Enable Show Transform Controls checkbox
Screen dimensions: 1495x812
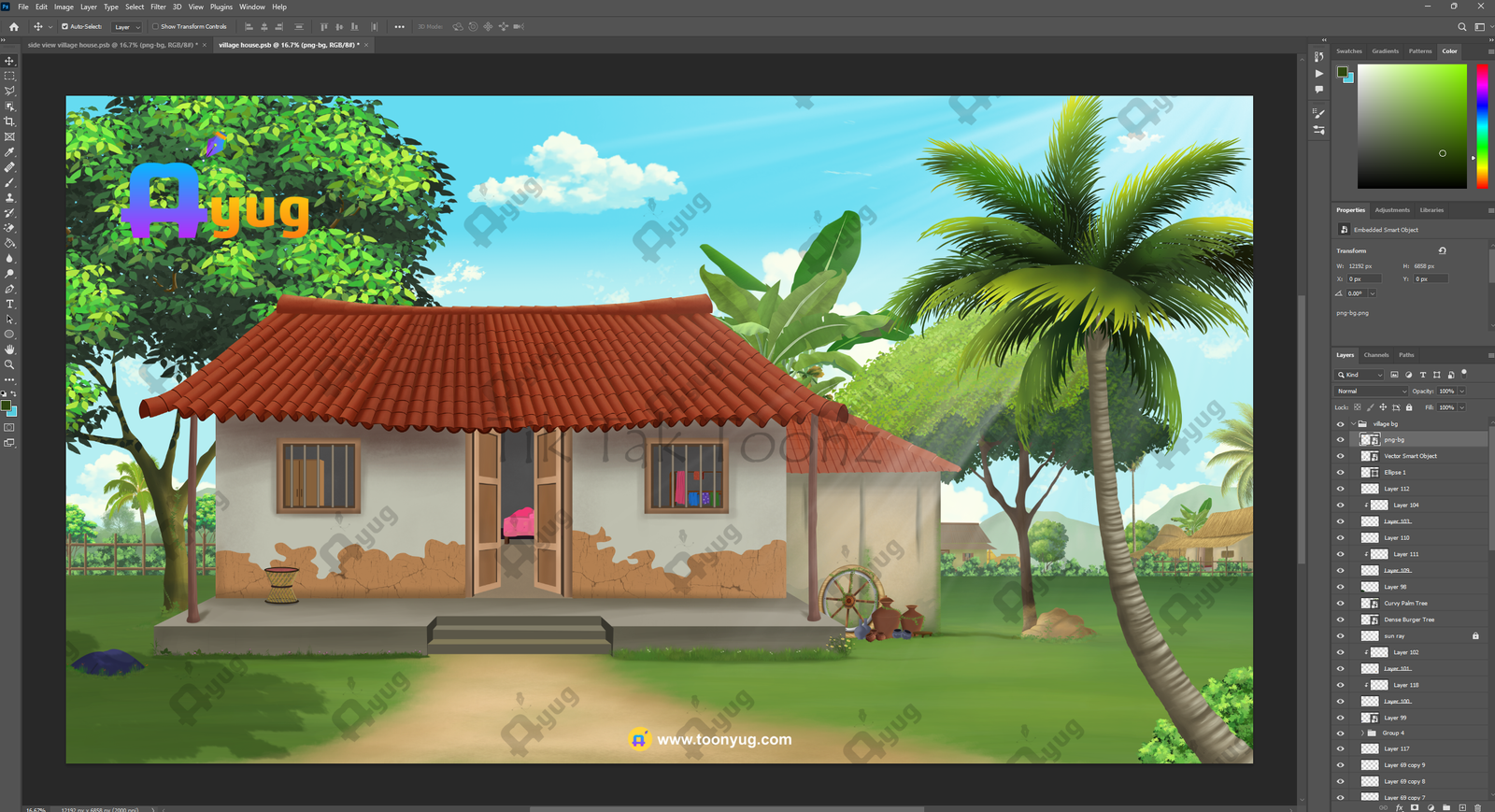click(x=156, y=27)
